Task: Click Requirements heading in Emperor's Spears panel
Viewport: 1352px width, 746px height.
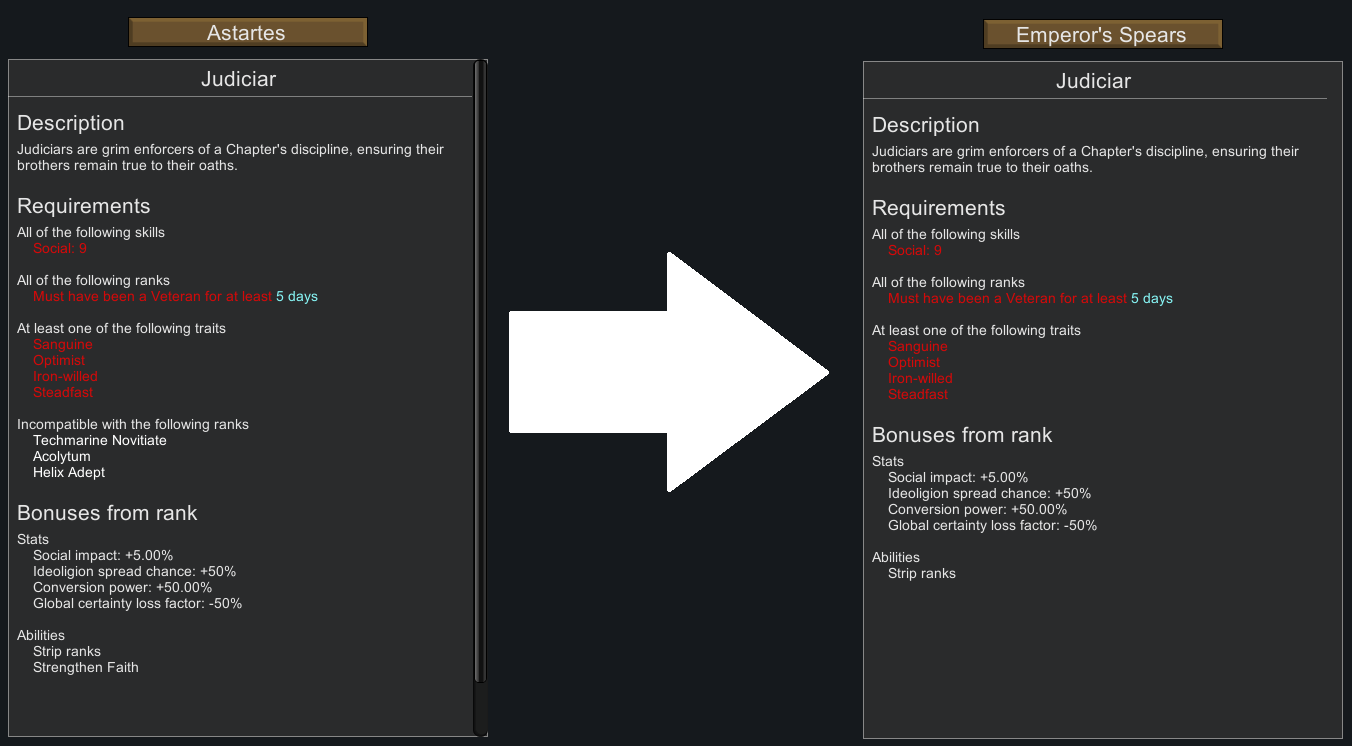Action: pos(938,208)
